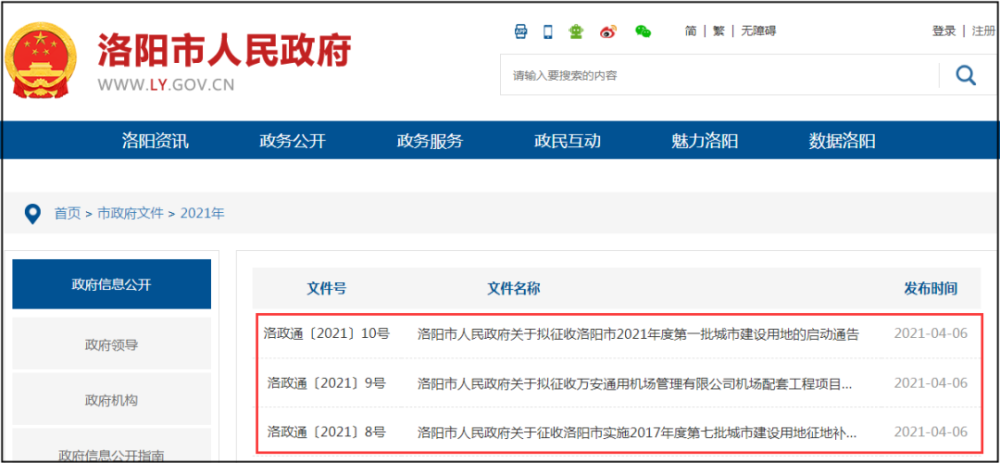Open the 数据洛阳 nav menu
Image resolution: width=1000 pixels, height=463 pixels.
click(x=842, y=141)
